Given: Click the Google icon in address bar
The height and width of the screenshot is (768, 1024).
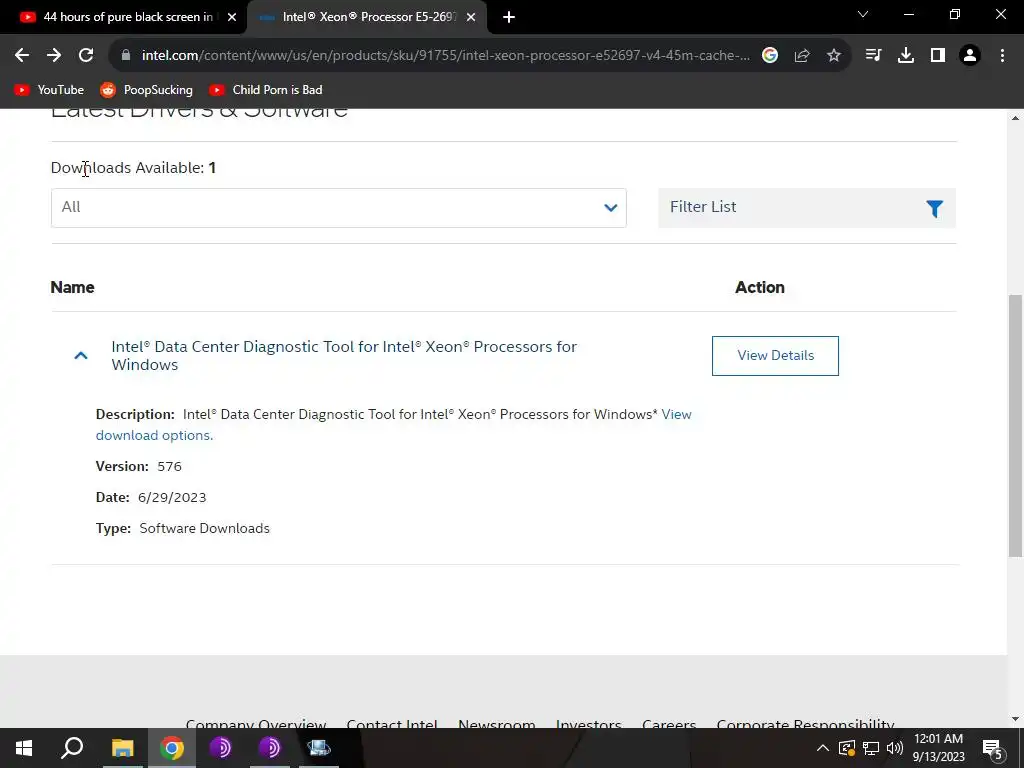Looking at the screenshot, I should tap(770, 56).
